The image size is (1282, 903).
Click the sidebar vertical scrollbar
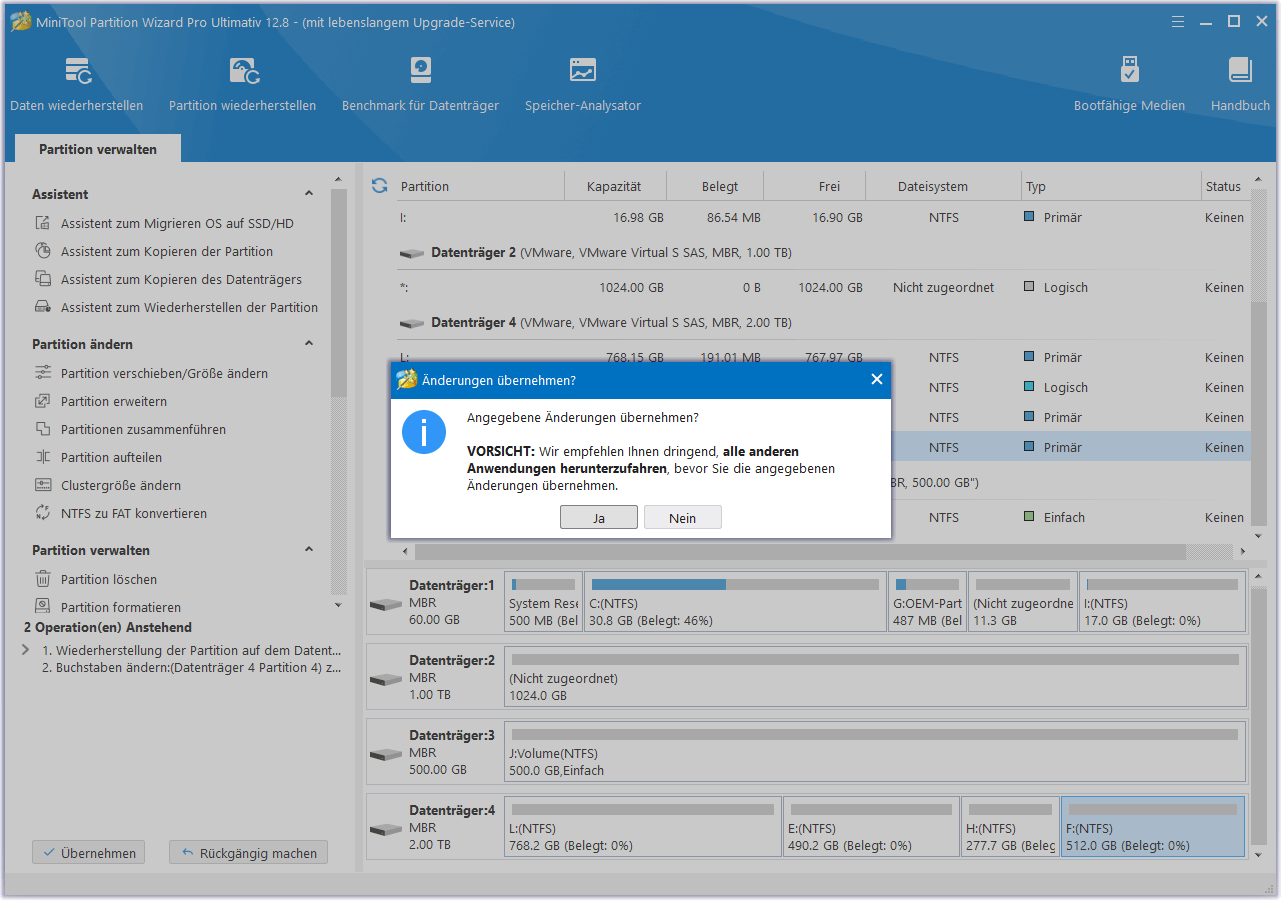[x=339, y=292]
